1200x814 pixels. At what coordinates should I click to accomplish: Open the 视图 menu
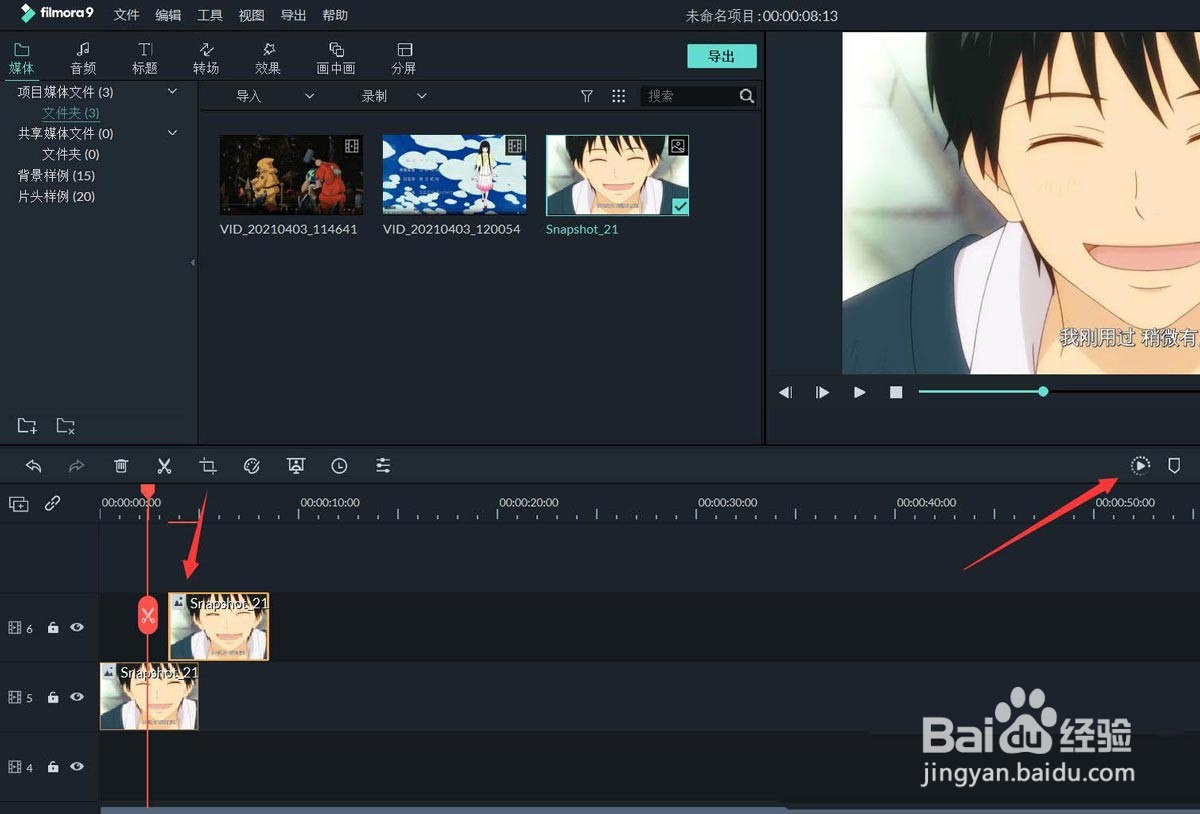point(252,15)
